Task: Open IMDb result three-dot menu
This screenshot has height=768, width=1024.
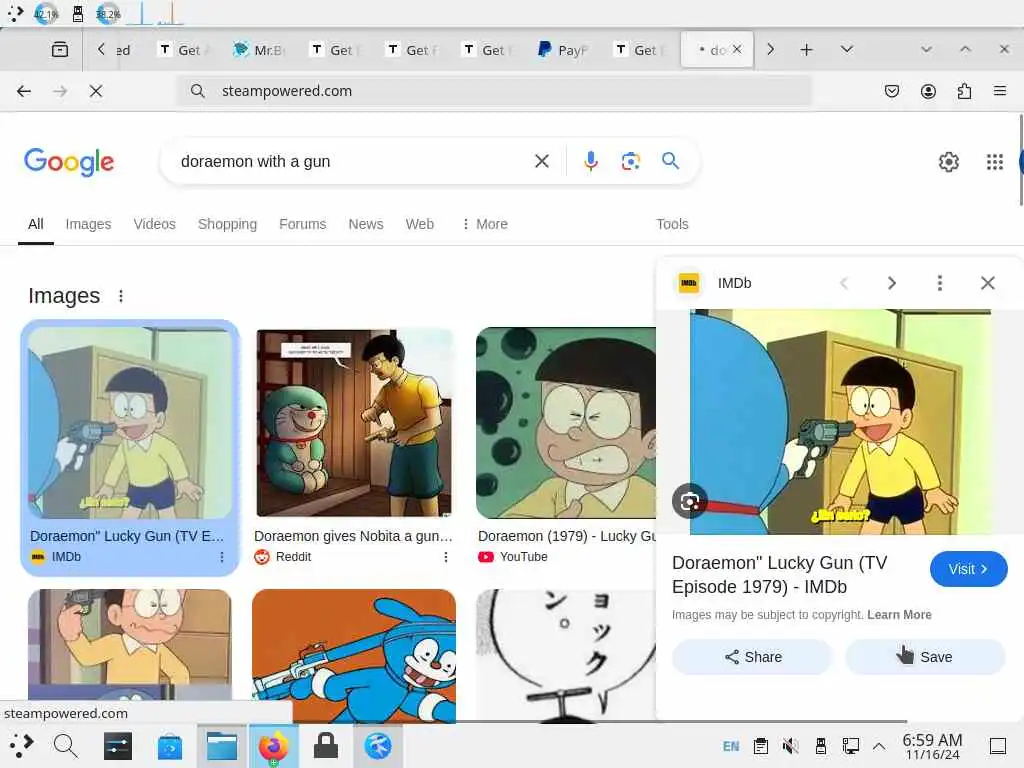Action: [x=222, y=557]
